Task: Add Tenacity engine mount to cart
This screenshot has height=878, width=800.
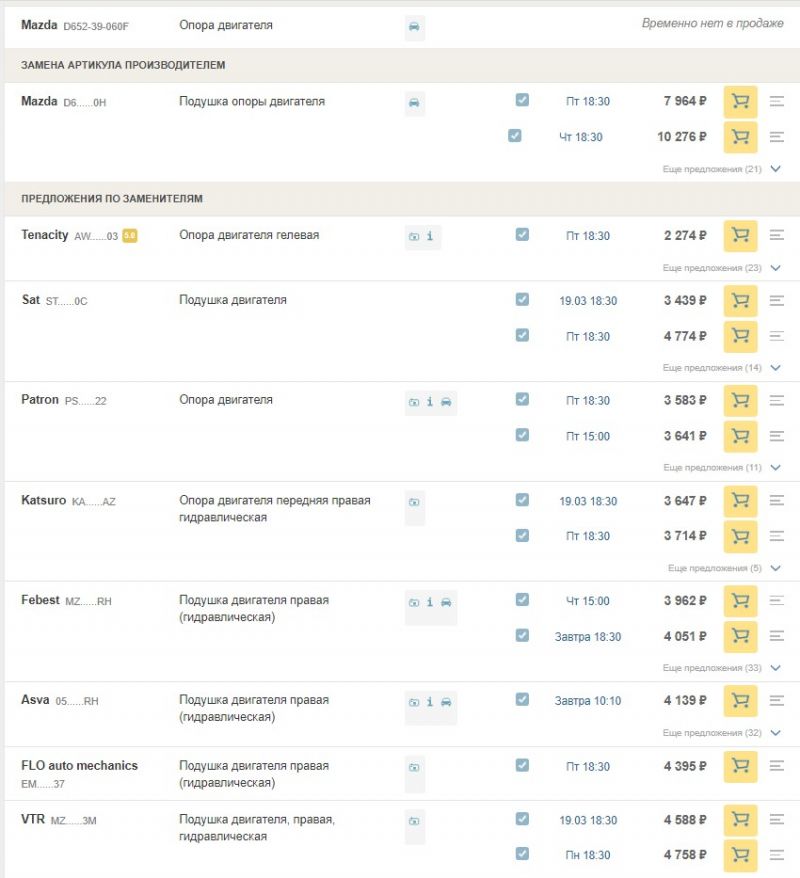Action: click(x=740, y=236)
